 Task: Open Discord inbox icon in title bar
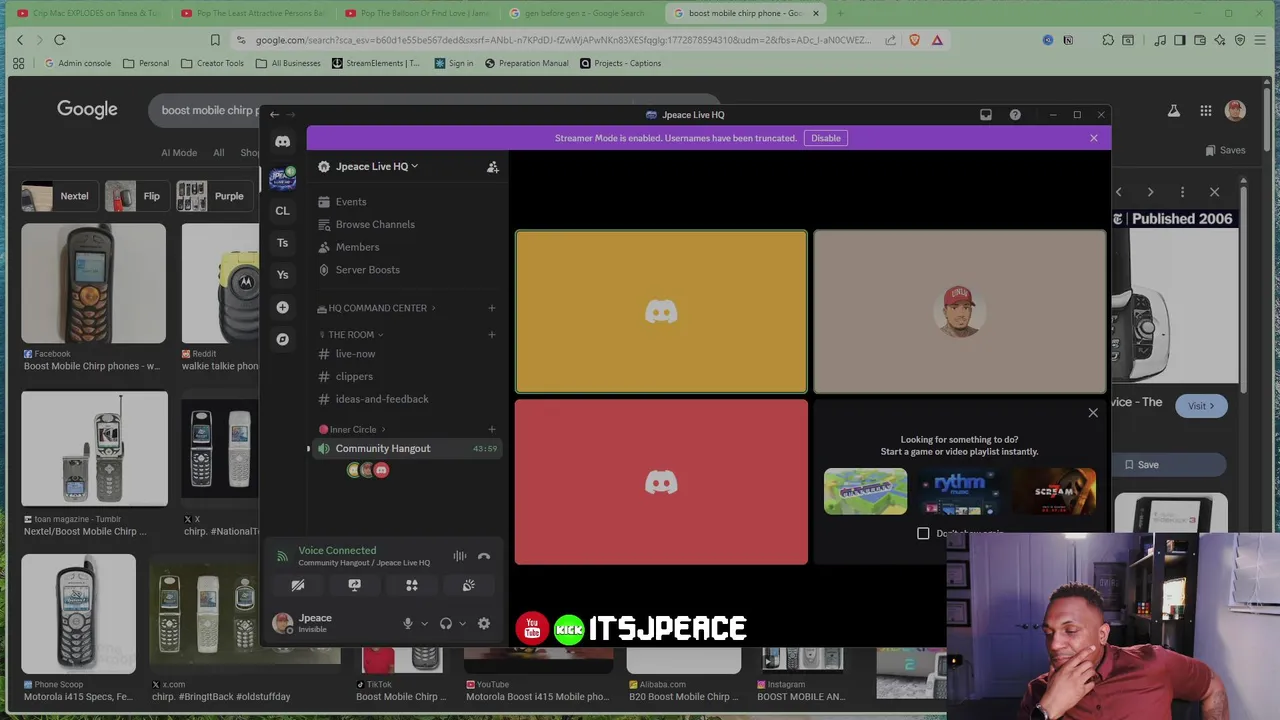click(986, 115)
